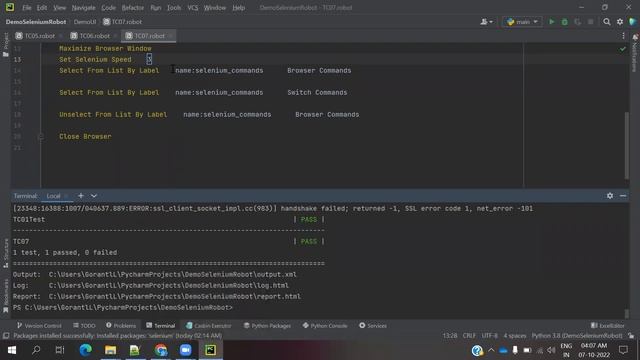Image resolution: width=640 pixels, height=360 pixels.
Task: Change the UTF-8 file encoding
Action: pyautogui.click(x=489, y=336)
